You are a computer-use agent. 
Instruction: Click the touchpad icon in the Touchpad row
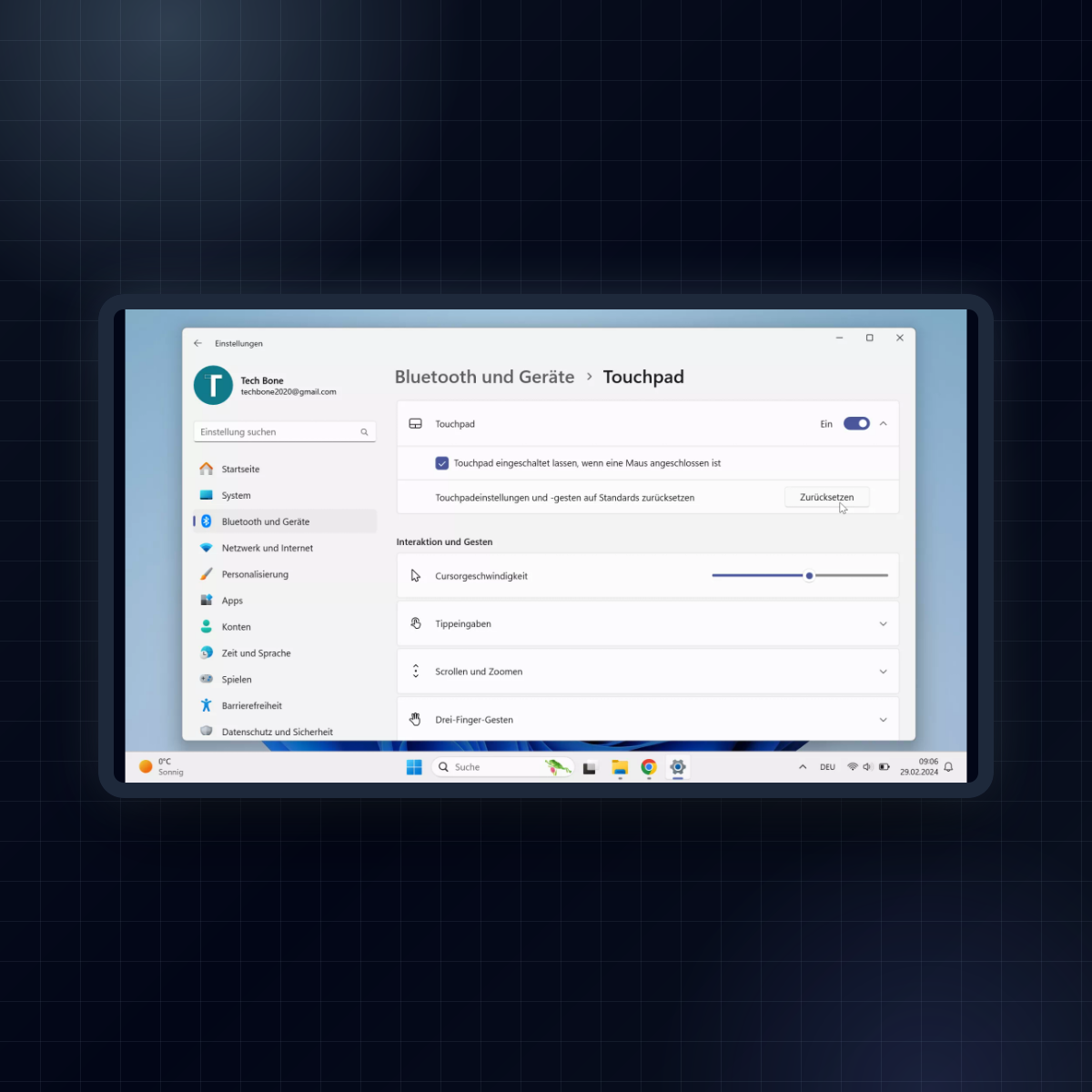point(415,424)
